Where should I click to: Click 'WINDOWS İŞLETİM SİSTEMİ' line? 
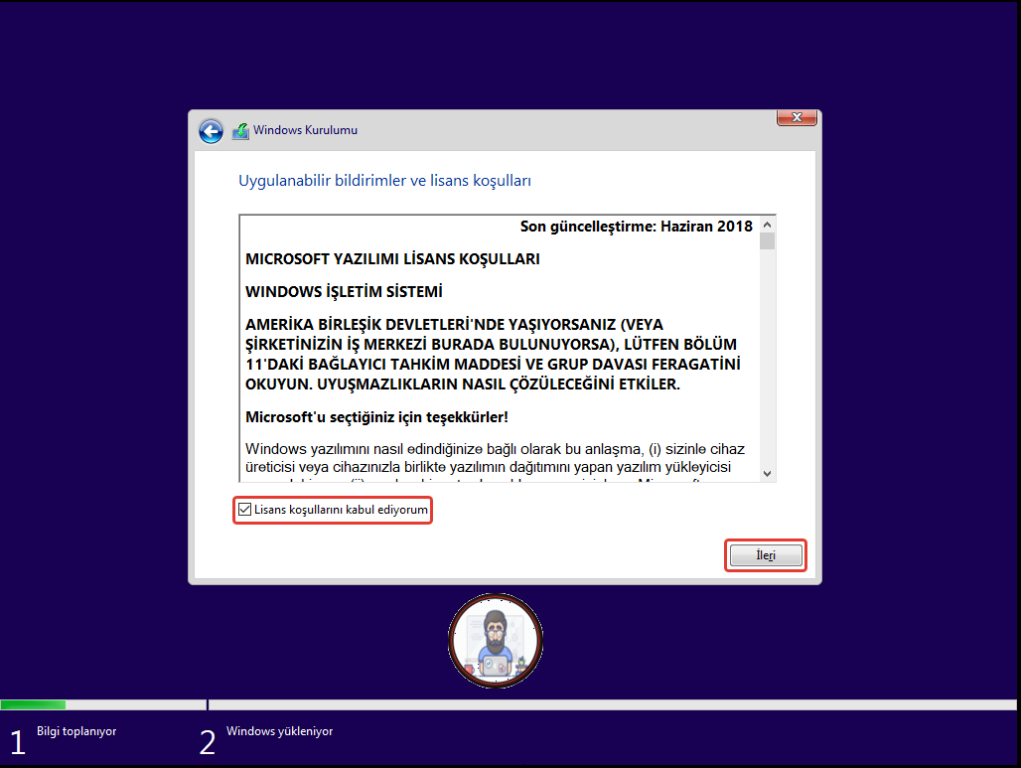344,291
